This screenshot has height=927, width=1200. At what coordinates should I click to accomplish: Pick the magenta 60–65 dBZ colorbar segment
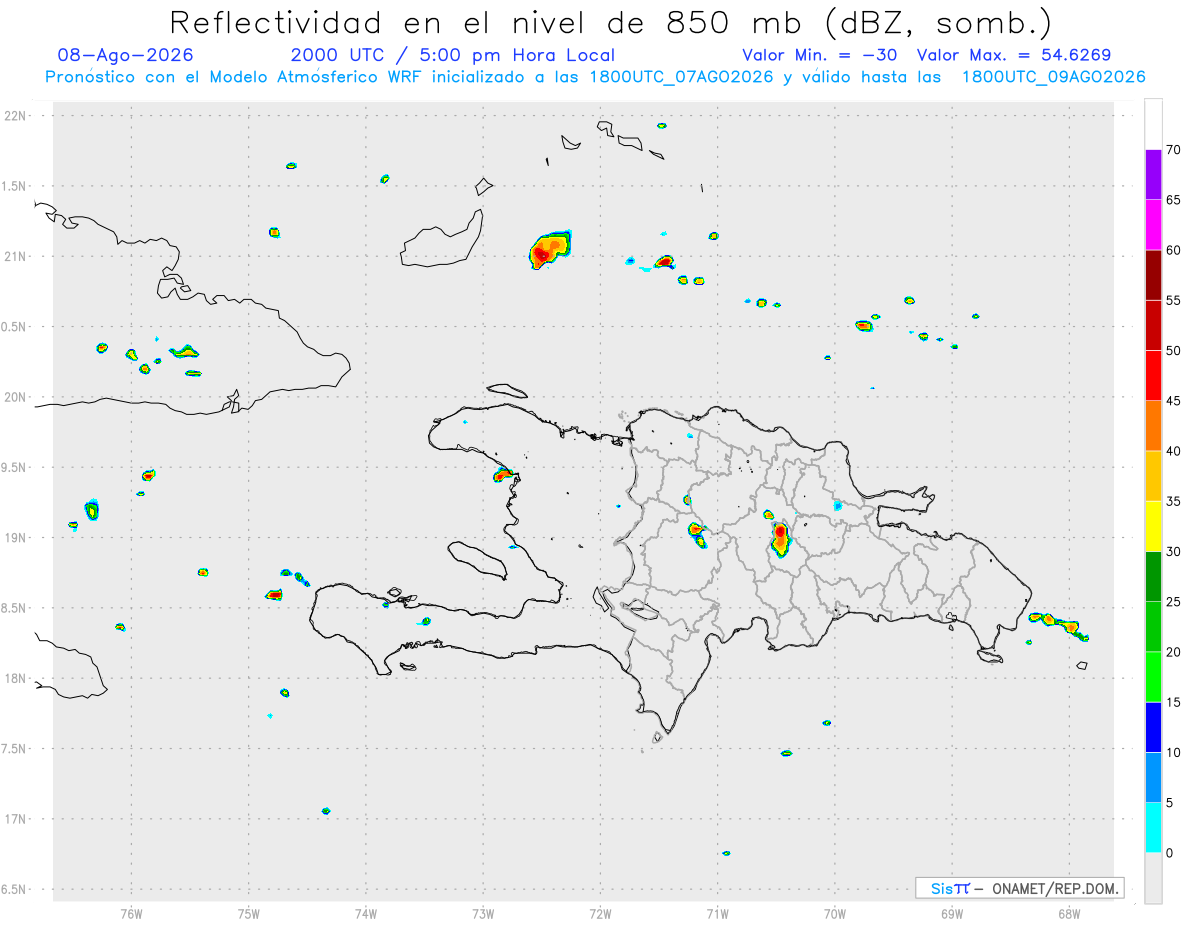pos(1153,225)
